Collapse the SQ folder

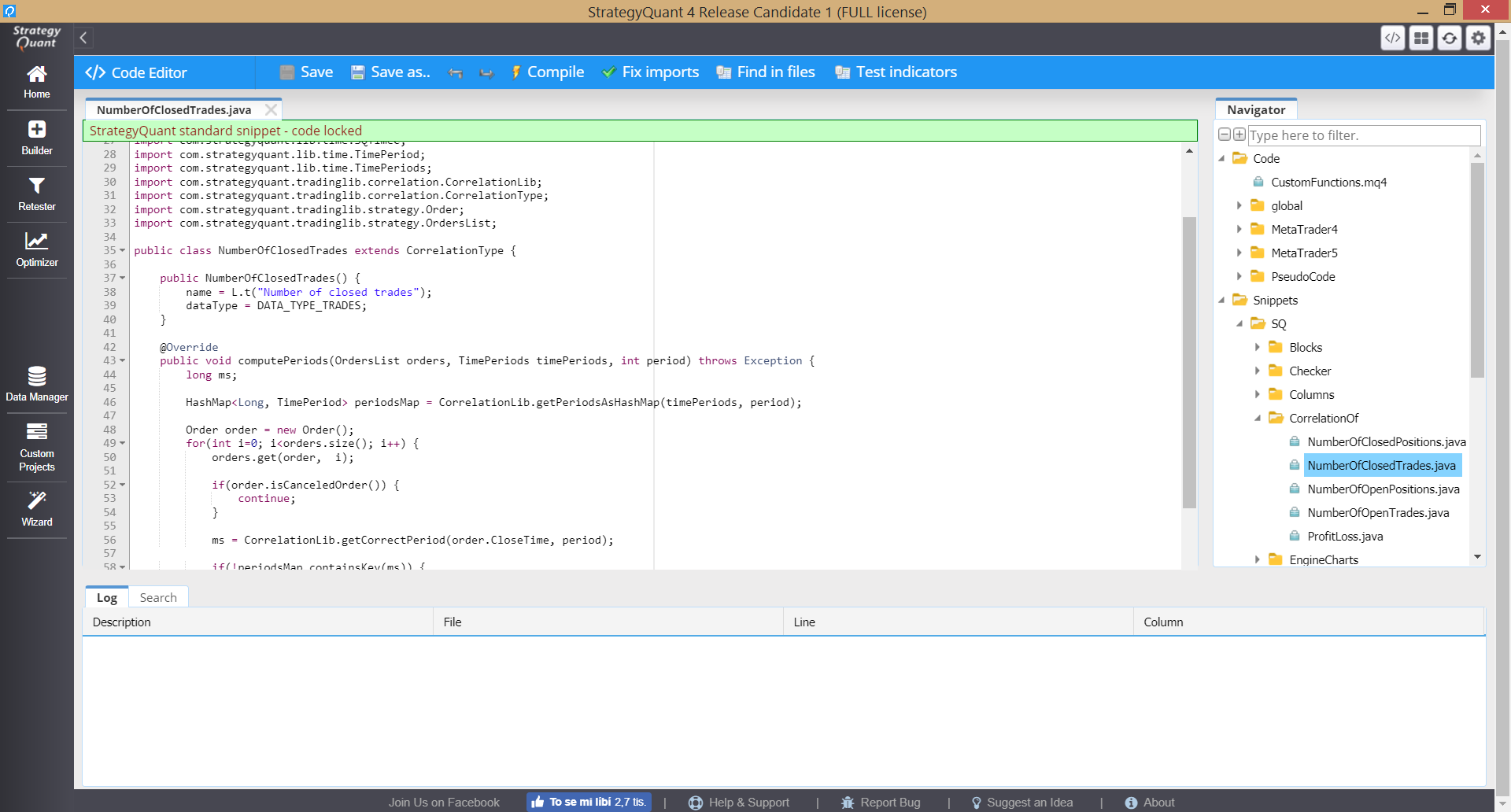tap(1239, 323)
